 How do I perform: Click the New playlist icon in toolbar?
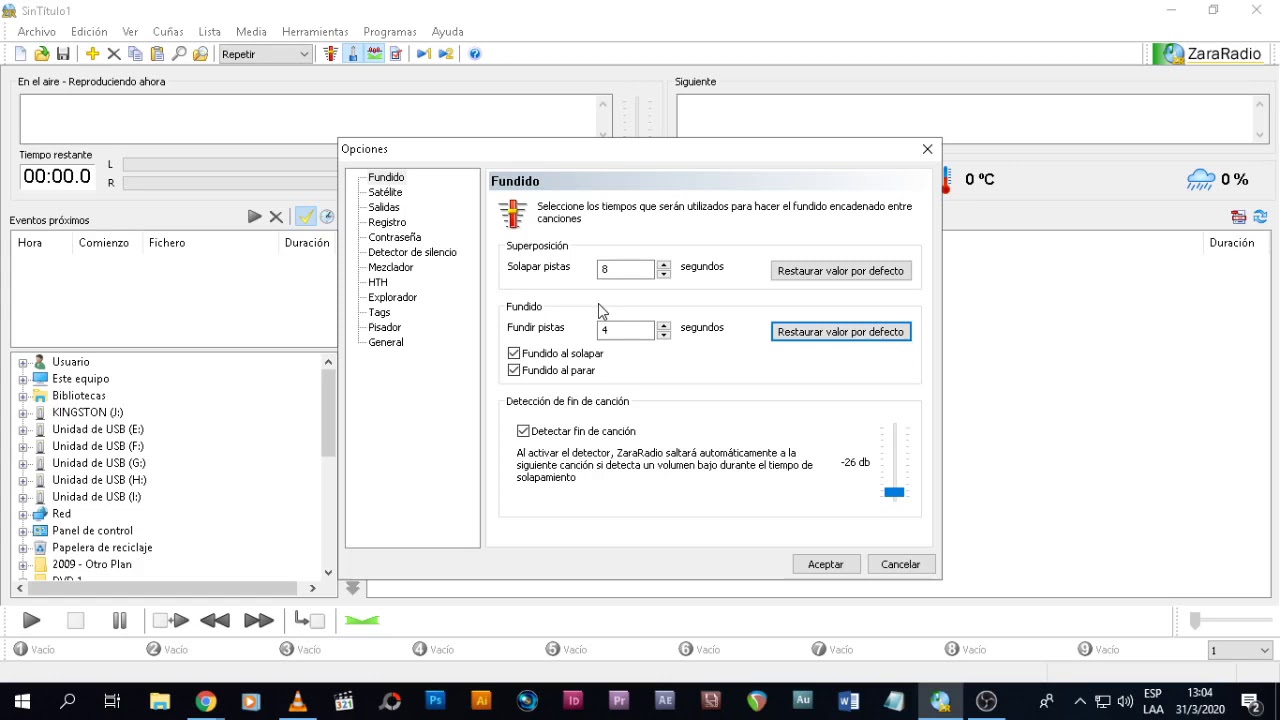[x=20, y=54]
